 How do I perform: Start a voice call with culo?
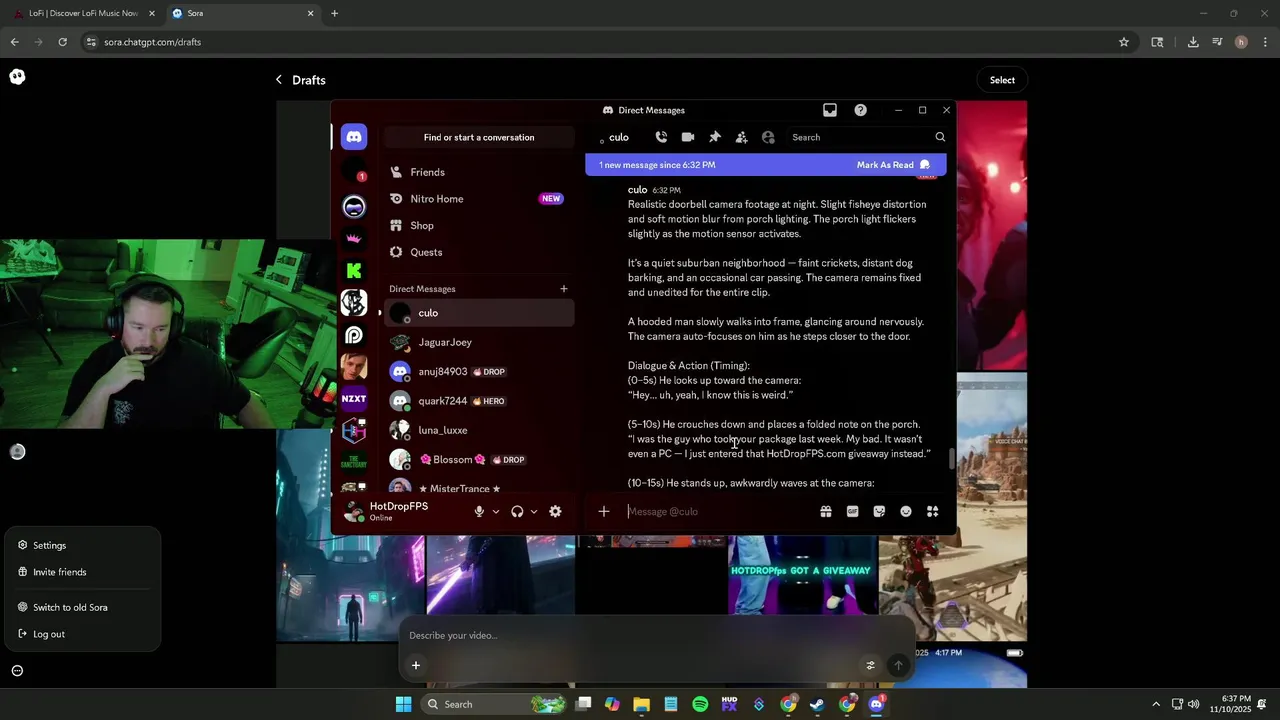point(661,137)
